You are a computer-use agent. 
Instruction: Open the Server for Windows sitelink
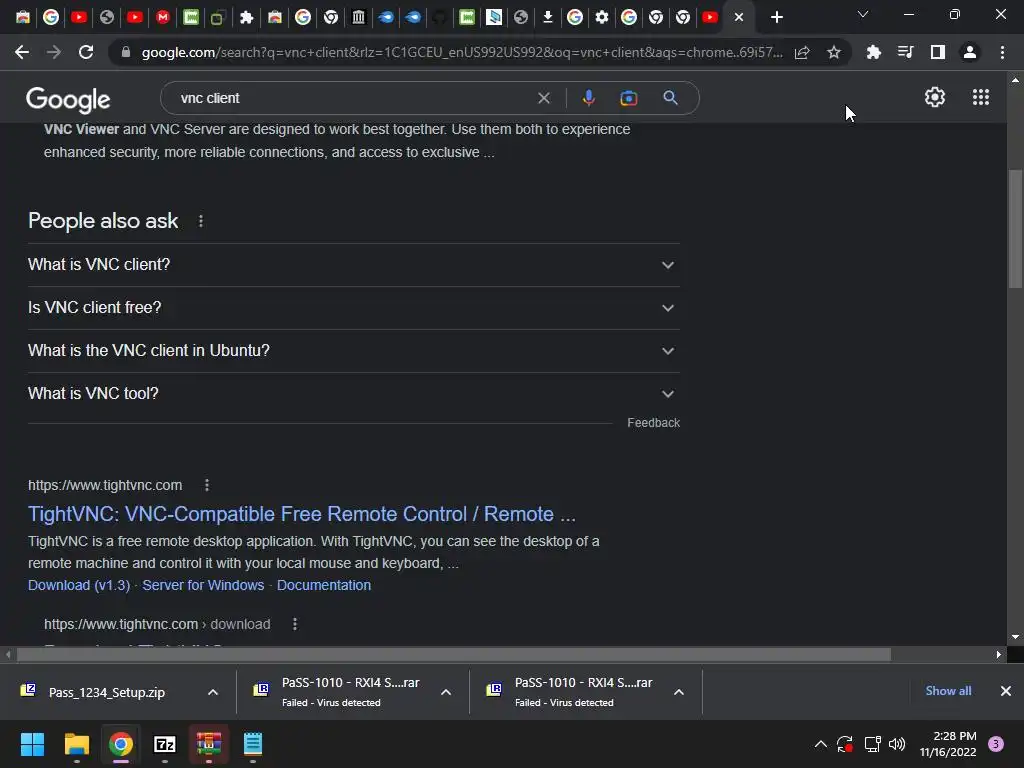coord(203,585)
